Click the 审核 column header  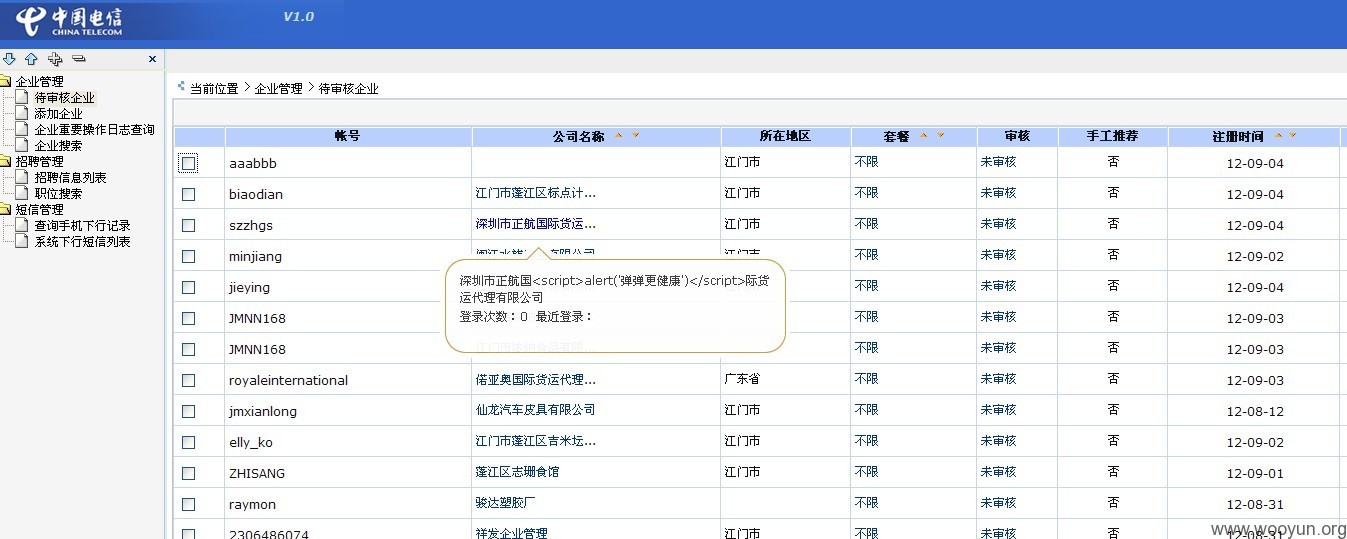pos(1017,136)
